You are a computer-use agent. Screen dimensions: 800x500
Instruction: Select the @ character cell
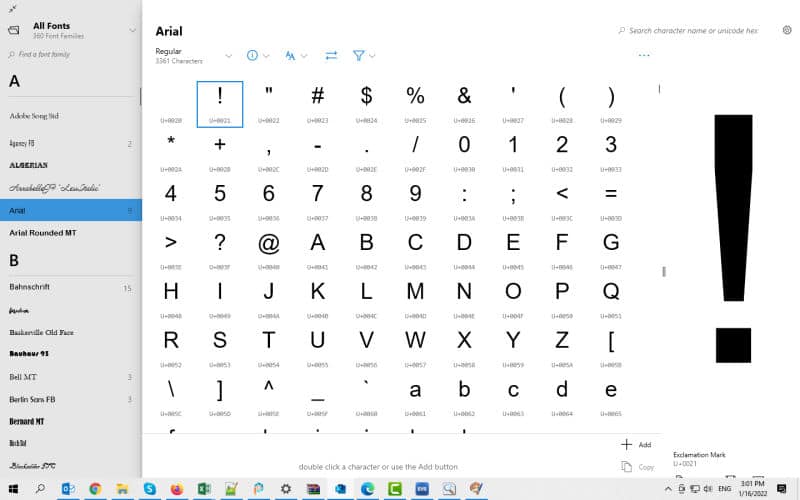(x=268, y=251)
